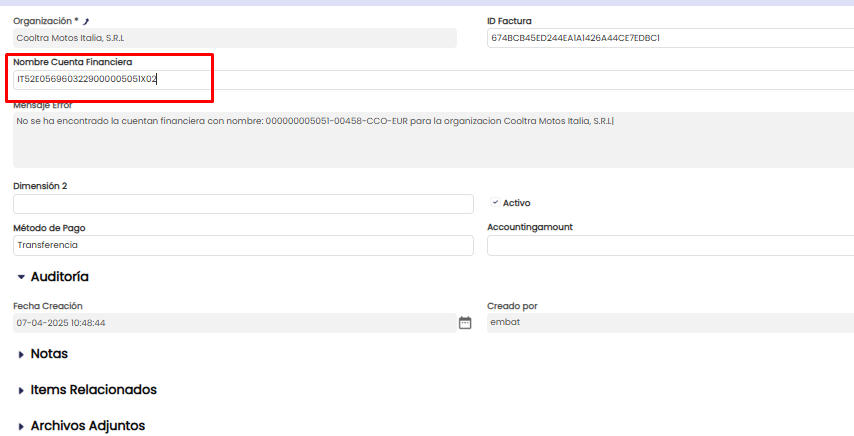This screenshot has width=854, height=436.
Task: Open the Método de Pago Transferencia field
Action: (x=242, y=245)
